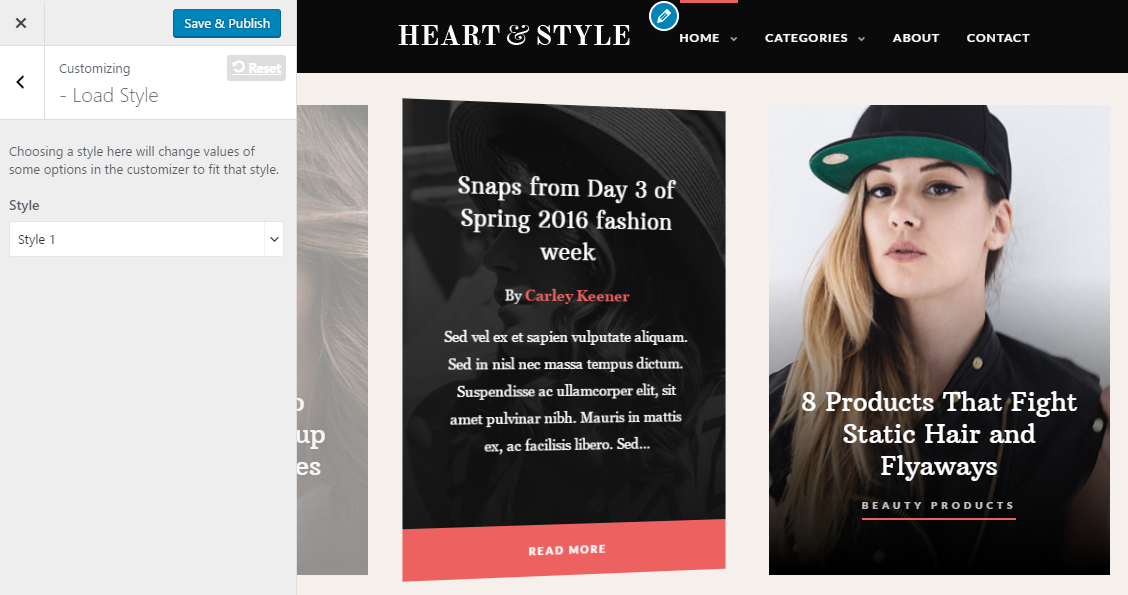The image size is (1128, 595).
Task: Go back using the left chevron arrow
Action: 21,82
